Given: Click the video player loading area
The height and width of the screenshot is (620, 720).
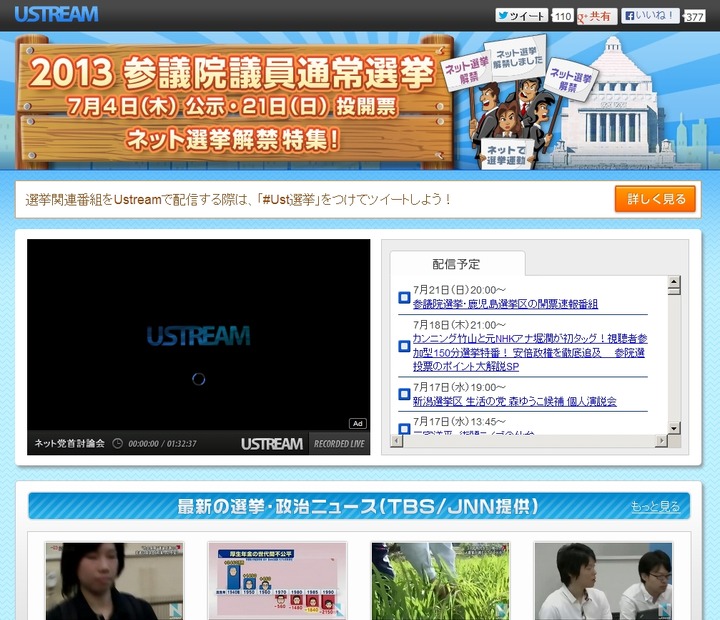Looking at the screenshot, I should click(x=198, y=334).
